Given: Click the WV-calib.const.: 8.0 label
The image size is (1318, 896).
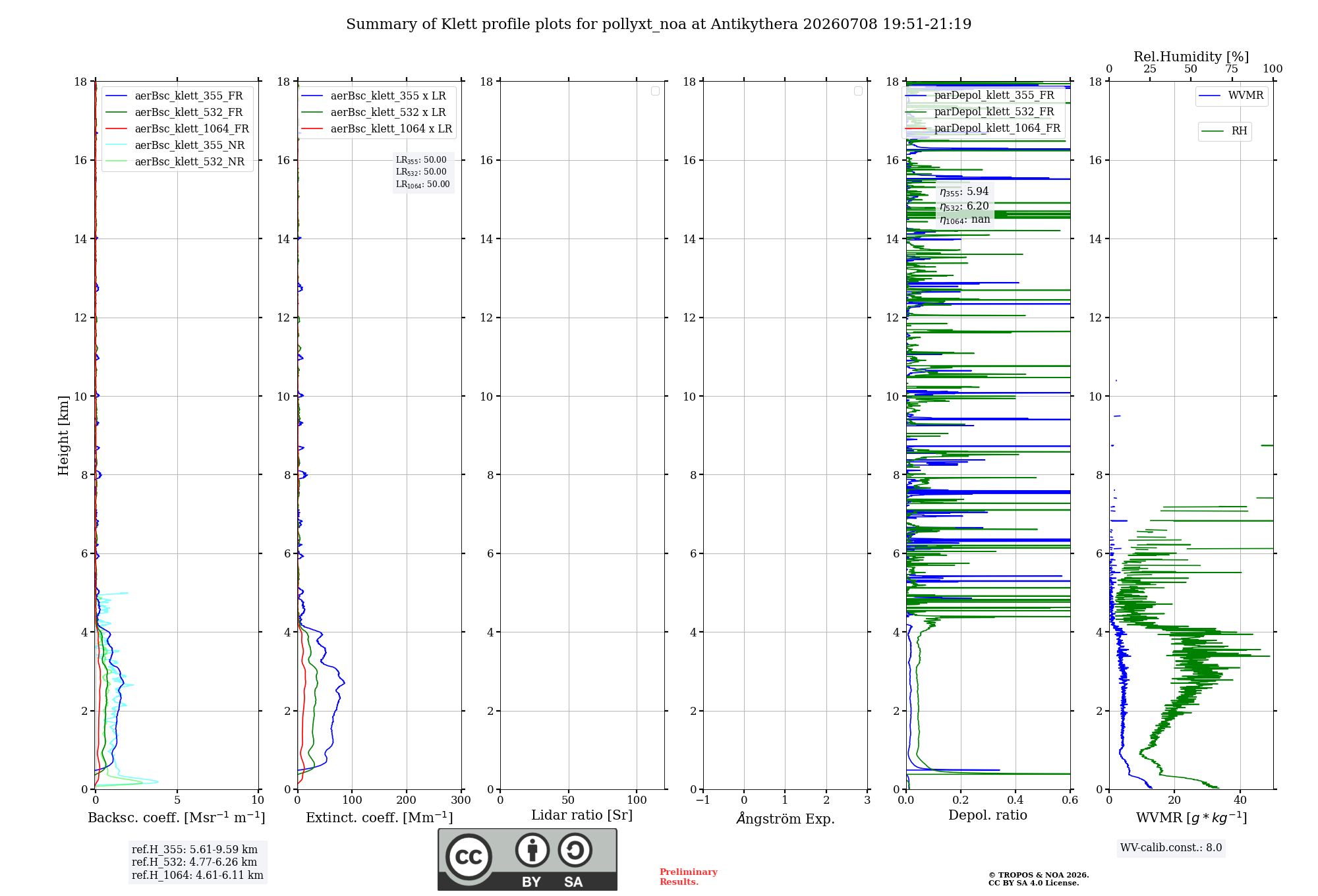Looking at the screenshot, I should 1171,848.
